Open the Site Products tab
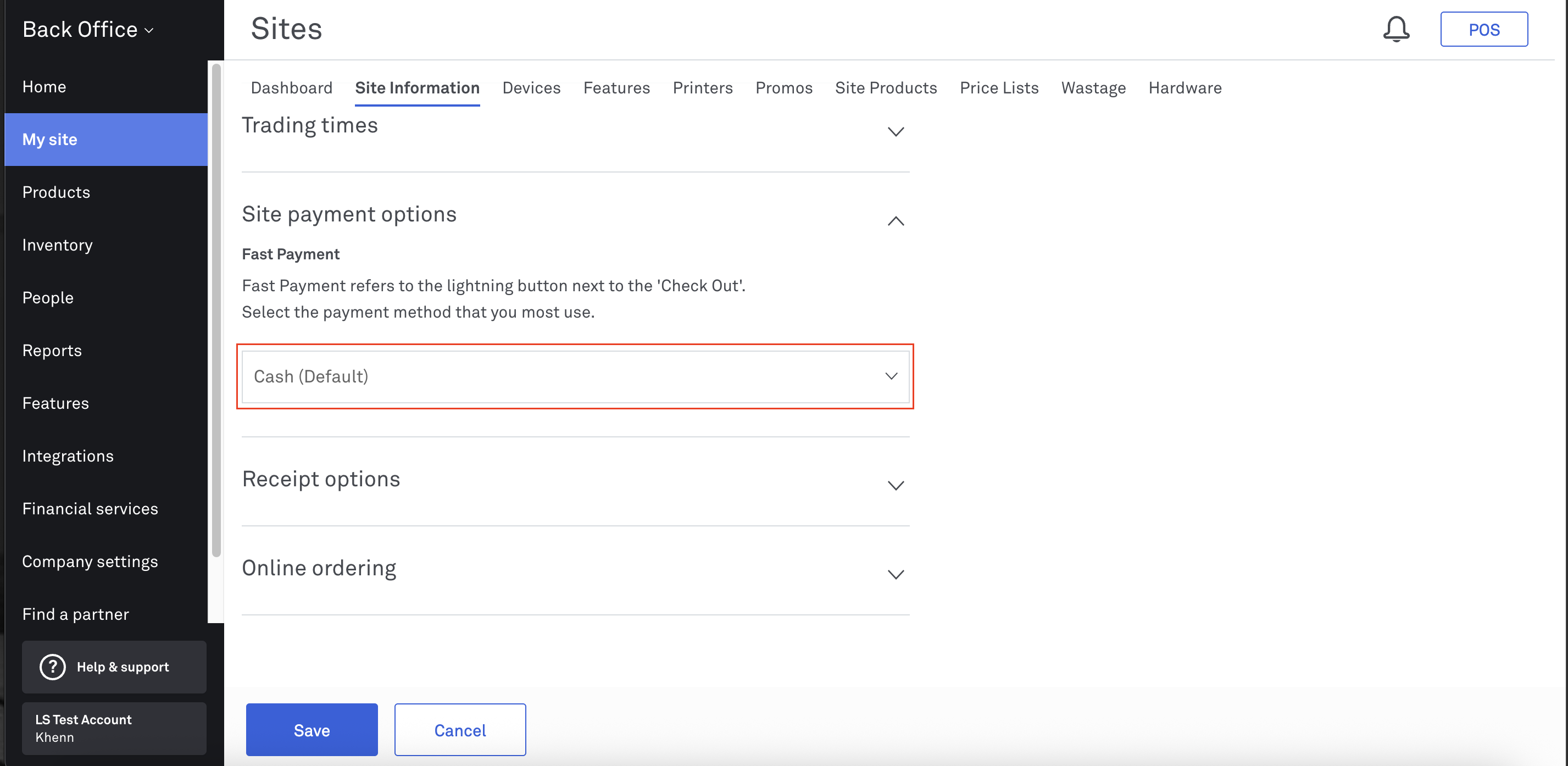The height and width of the screenshot is (766, 1568). tap(886, 88)
